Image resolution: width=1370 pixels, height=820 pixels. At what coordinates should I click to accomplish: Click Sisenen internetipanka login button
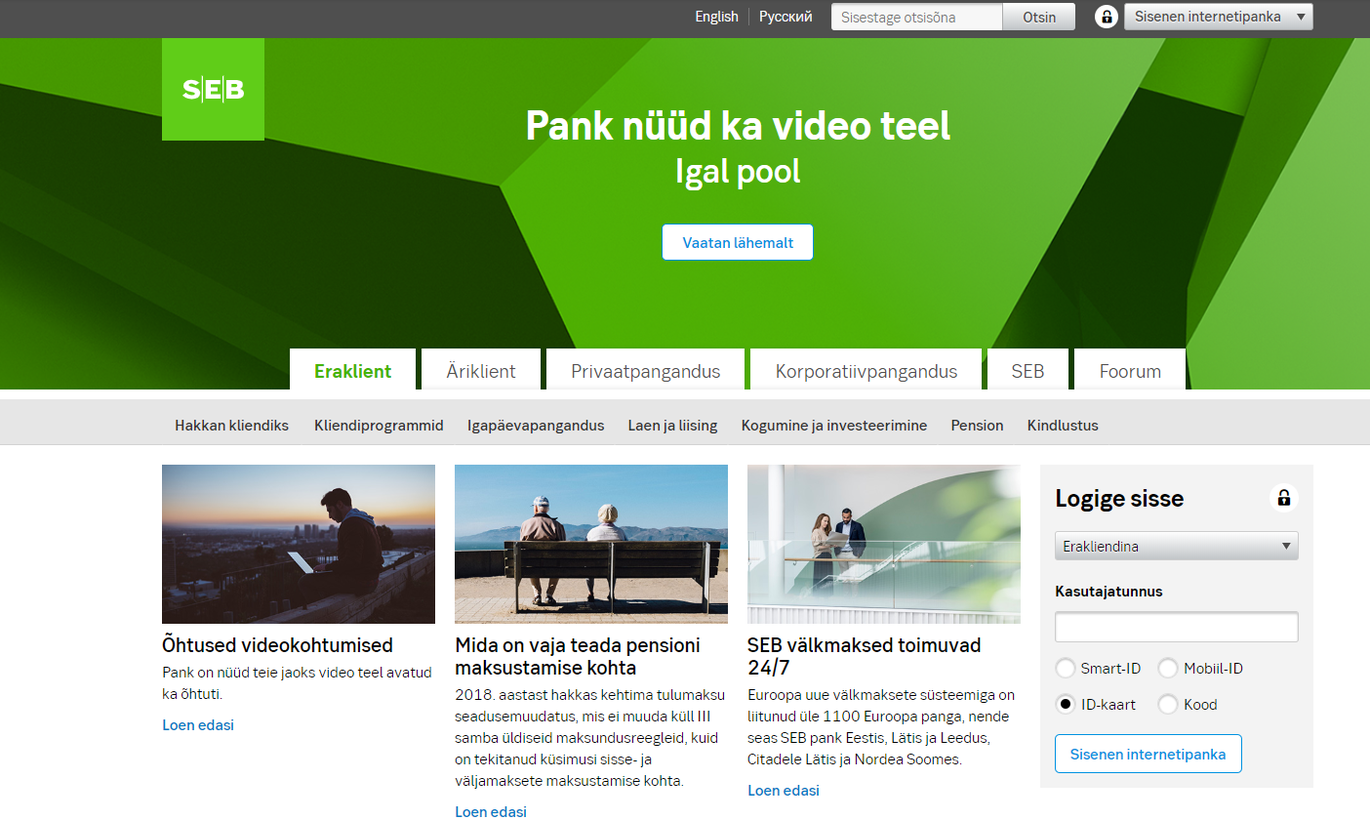pyautogui.click(x=1148, y=754)
